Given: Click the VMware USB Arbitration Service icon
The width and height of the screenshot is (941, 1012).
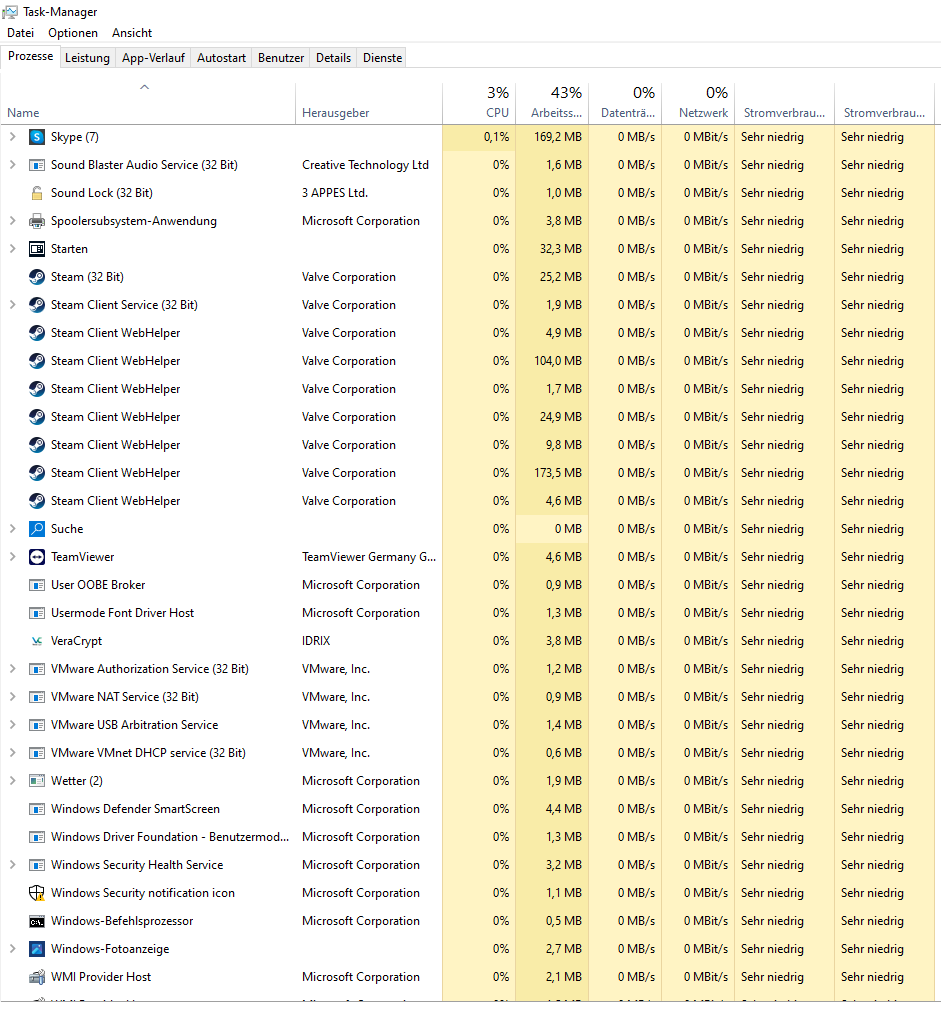Looking at the screenshot, I should (x=37, y=725).
